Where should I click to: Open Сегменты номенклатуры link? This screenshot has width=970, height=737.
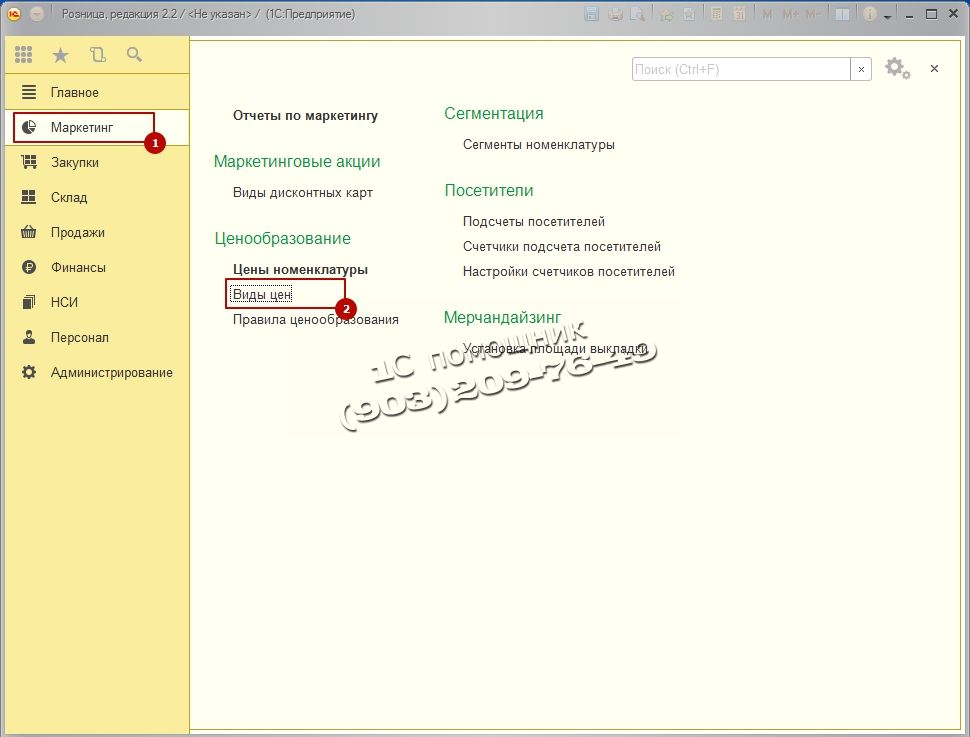point(538,144)
